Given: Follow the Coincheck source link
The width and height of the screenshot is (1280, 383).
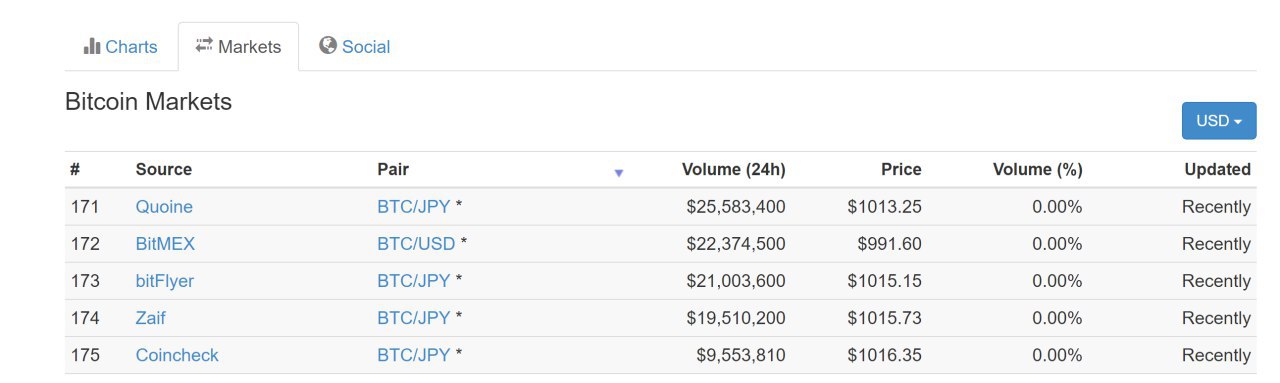Looking at the screenshot, I should click(x=177, y=355).
